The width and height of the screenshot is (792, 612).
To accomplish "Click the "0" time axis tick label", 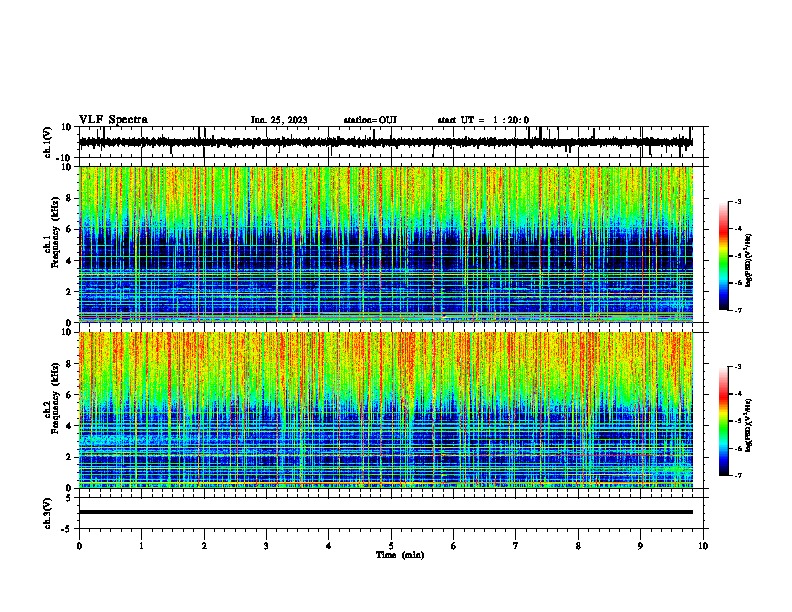I will coord(79,546).
